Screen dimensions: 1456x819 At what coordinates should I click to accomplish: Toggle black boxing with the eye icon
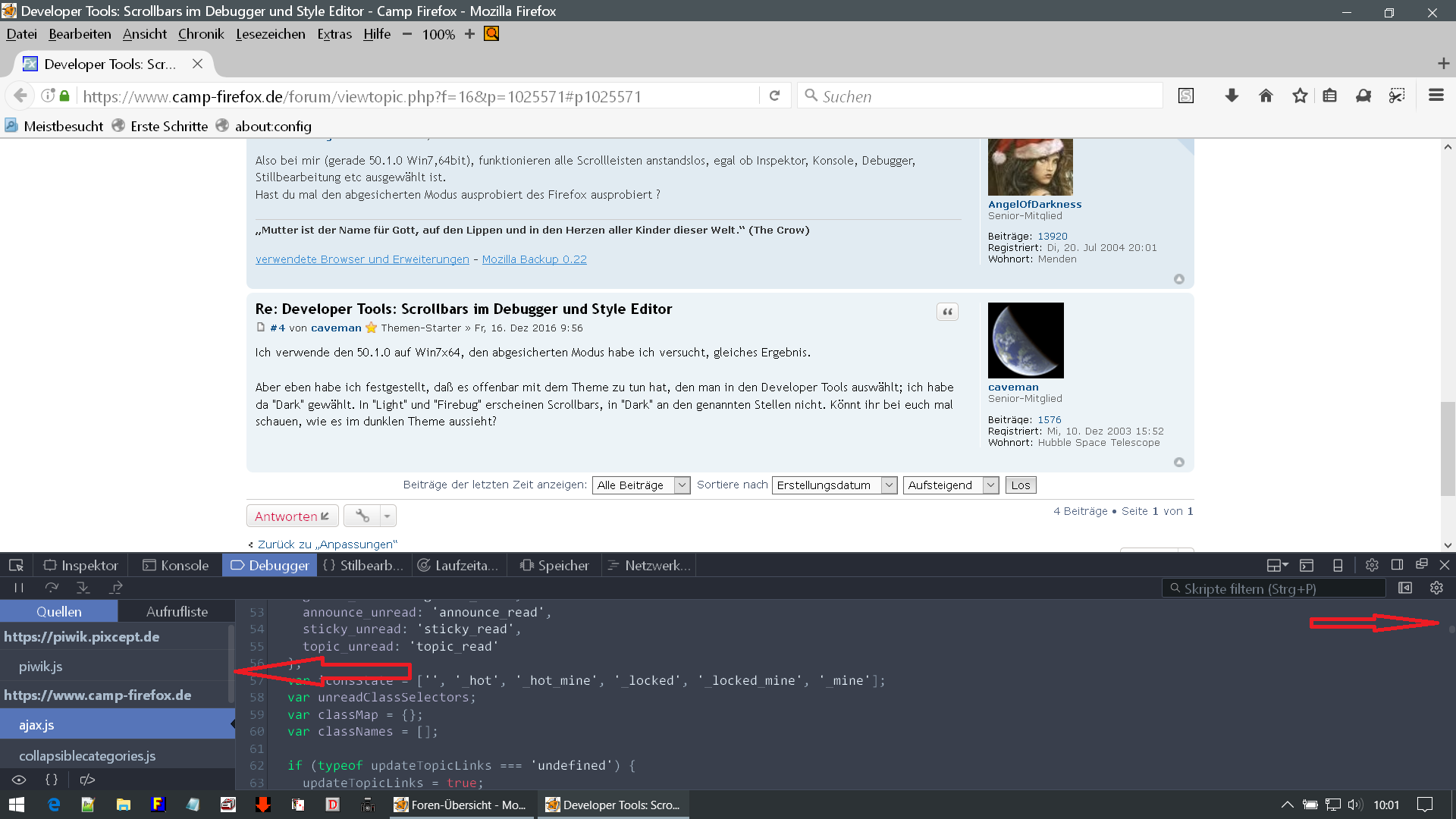[x=19, y=780]
